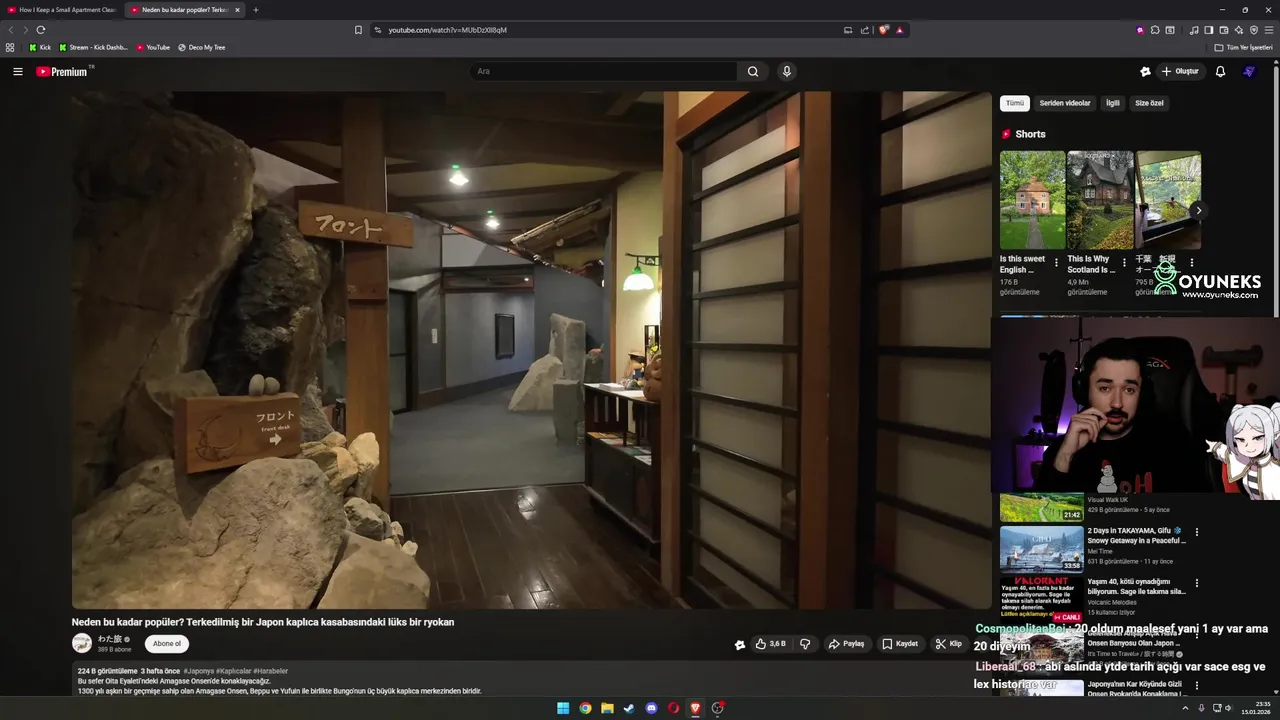The width and height of the screenshot is (1280, 720).
Task: Open the Takayama Gifu video thumbnail
Action: [1042, 549]
